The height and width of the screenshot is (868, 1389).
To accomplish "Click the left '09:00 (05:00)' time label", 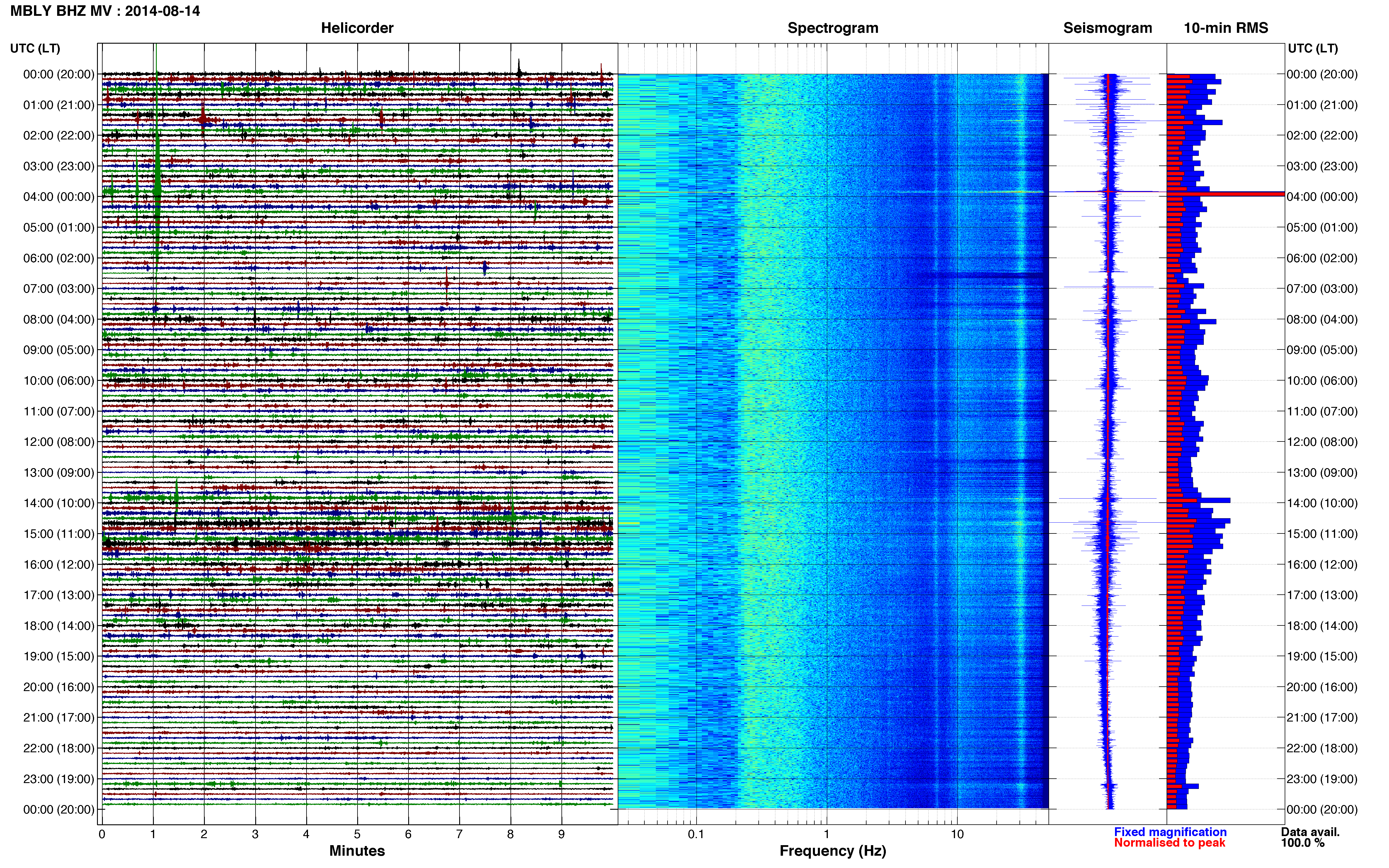I will tap(59, 350).
